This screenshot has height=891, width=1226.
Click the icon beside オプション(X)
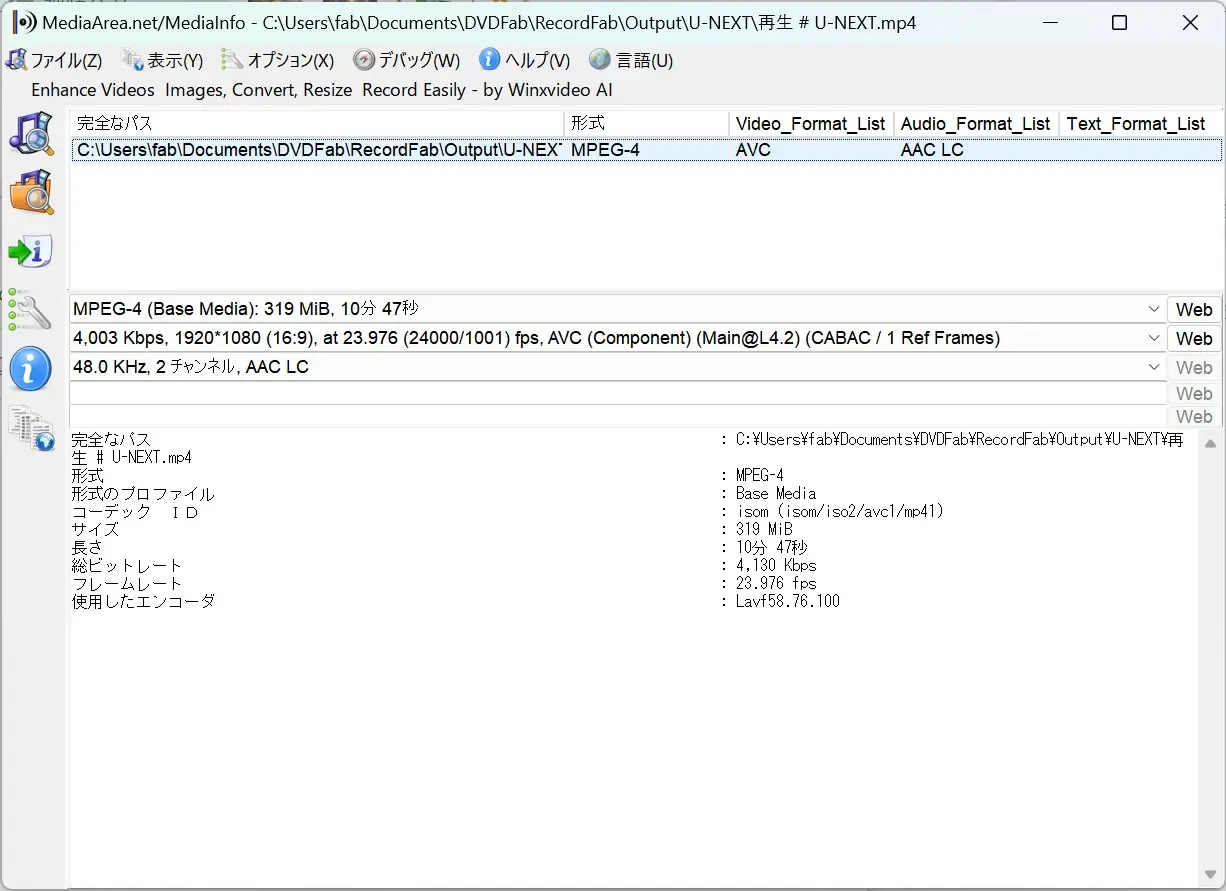[232, 60]
